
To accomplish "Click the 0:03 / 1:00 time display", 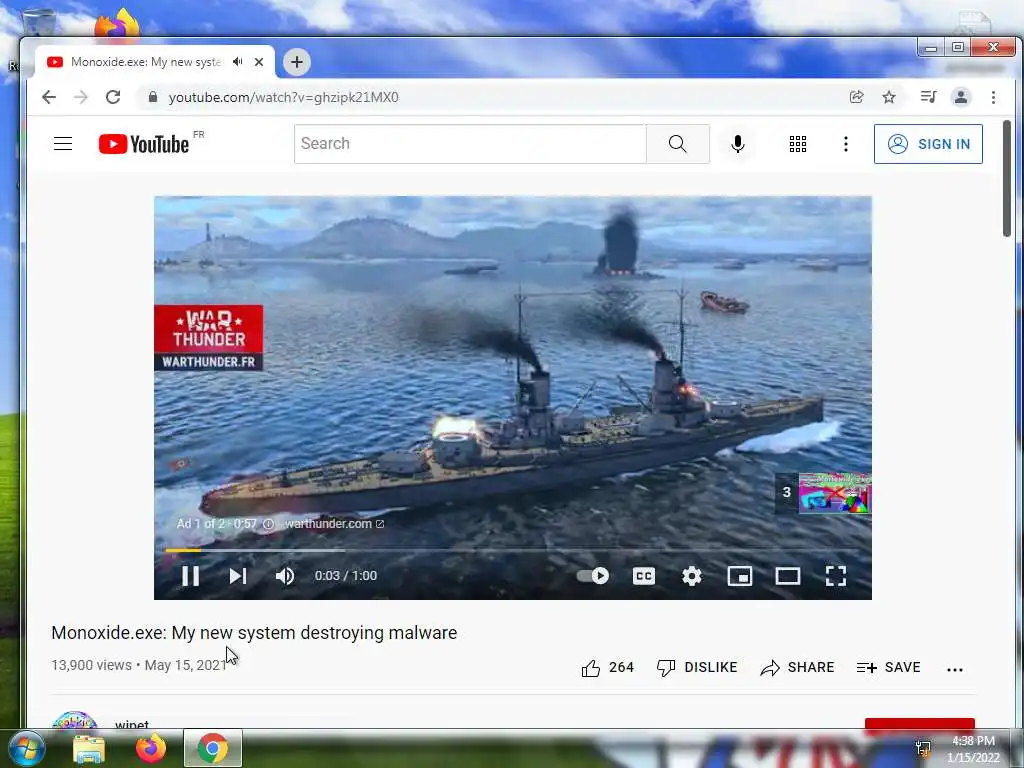I will coord(346,575).
